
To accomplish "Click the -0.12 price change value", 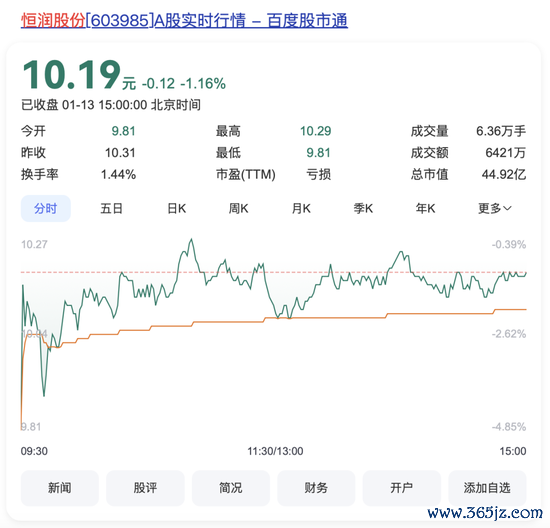I will (x=158, y=83).
